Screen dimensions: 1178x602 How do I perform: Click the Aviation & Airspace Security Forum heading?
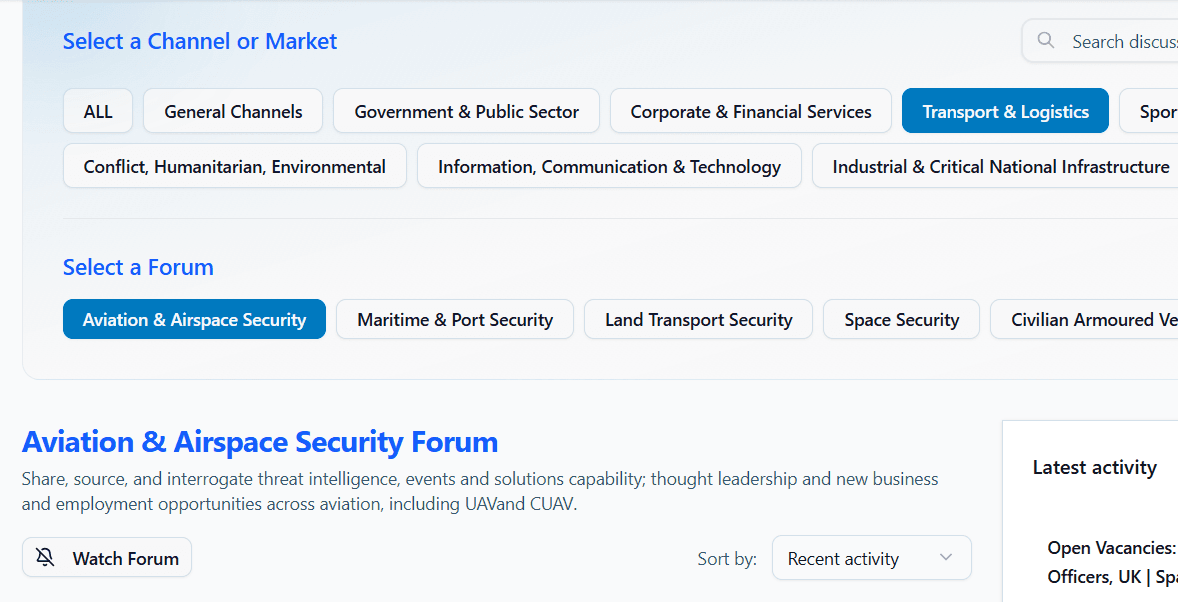click(x=260, y=441)
